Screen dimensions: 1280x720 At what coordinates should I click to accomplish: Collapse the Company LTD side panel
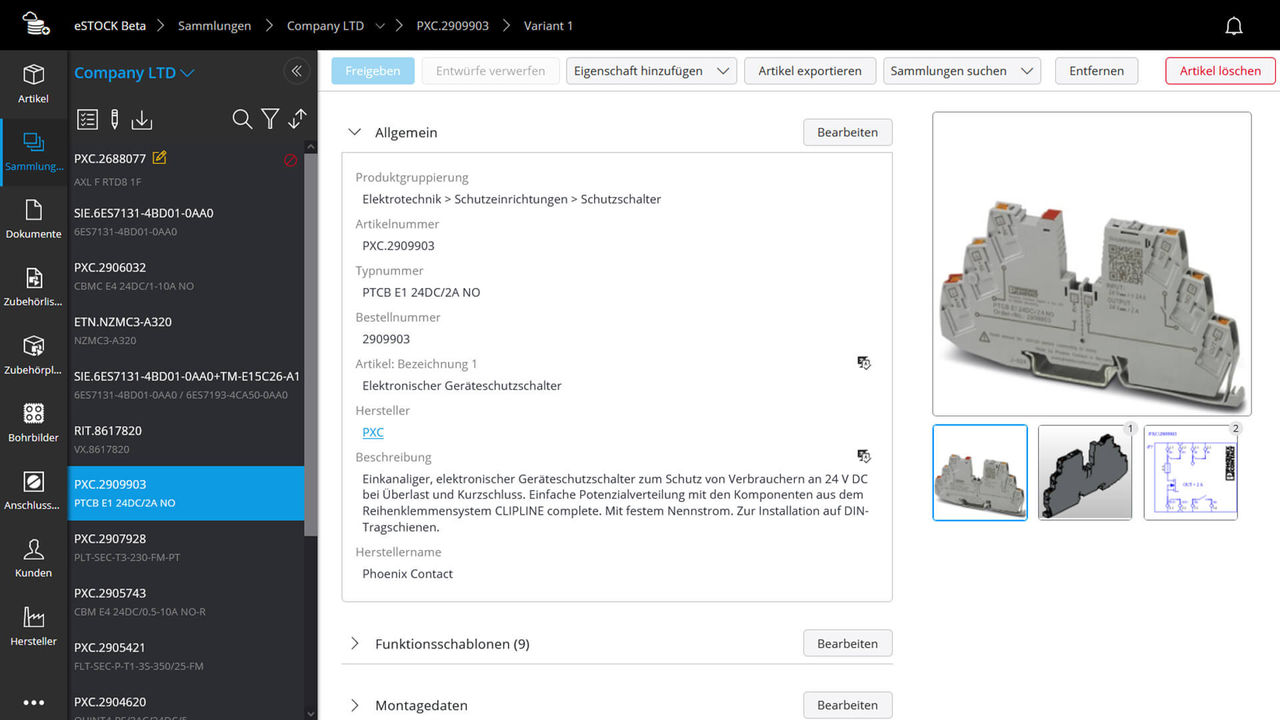(296, 71)
